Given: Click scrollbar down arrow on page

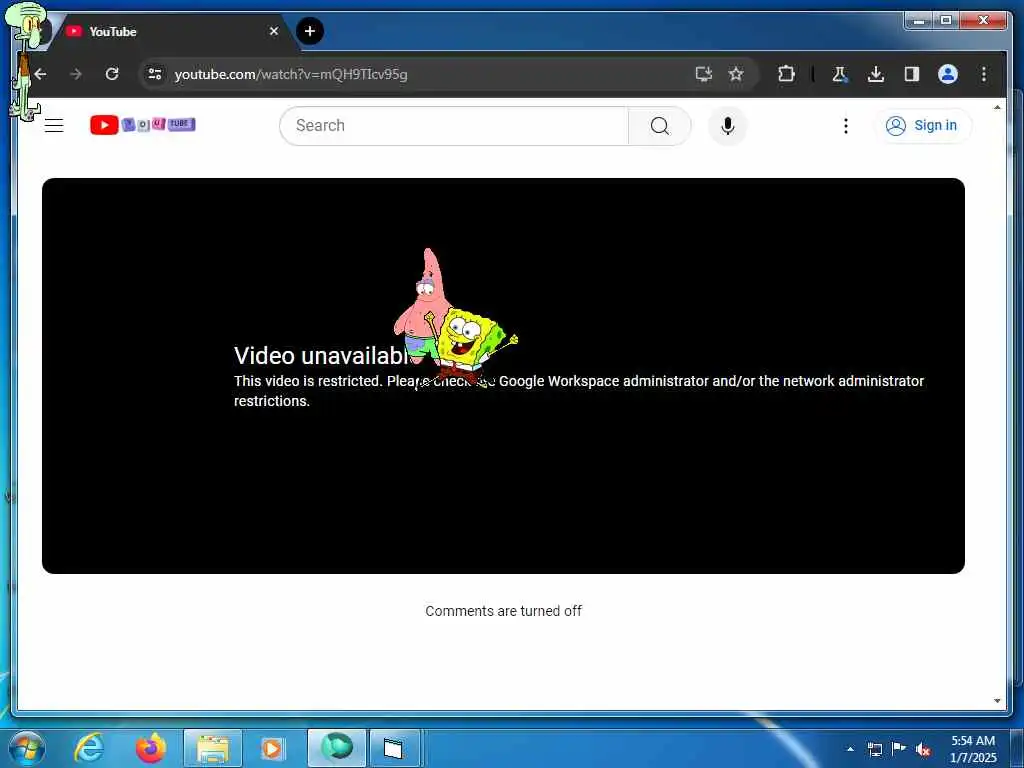Looking at the screenshot, I should pyautogui.click(x=997, y=701).
